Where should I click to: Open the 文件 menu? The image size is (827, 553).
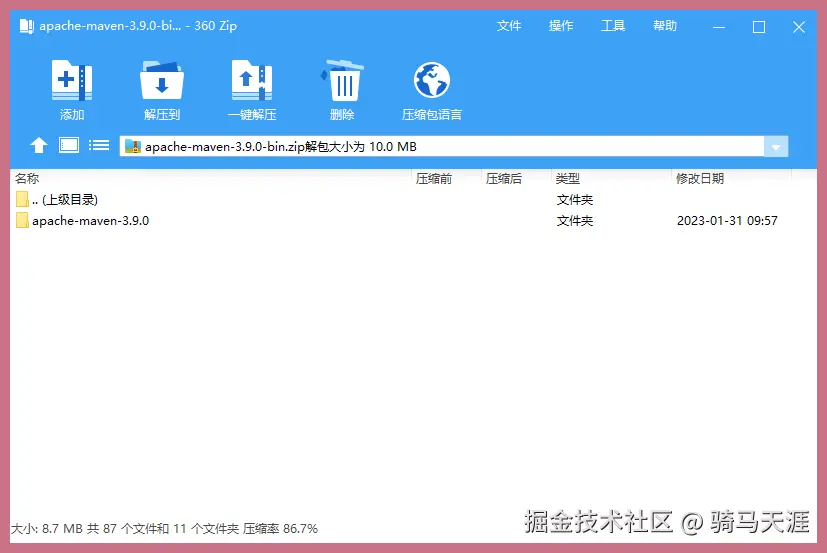pos(509,26)
